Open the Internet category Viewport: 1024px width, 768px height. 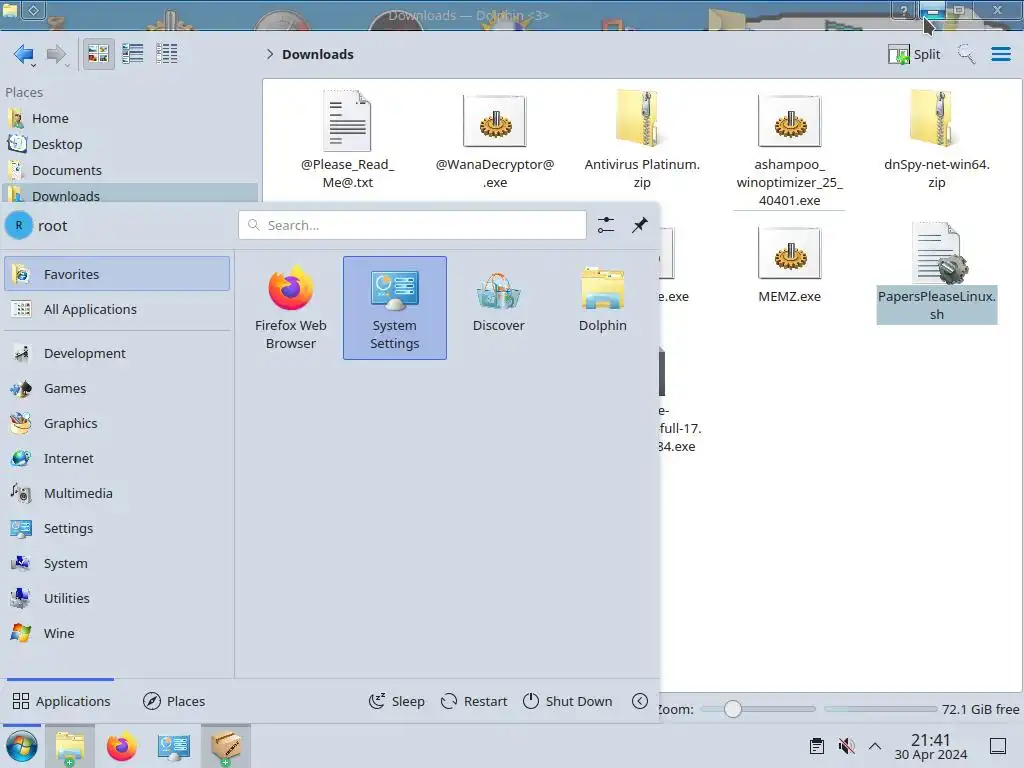(x=117, y=458)
